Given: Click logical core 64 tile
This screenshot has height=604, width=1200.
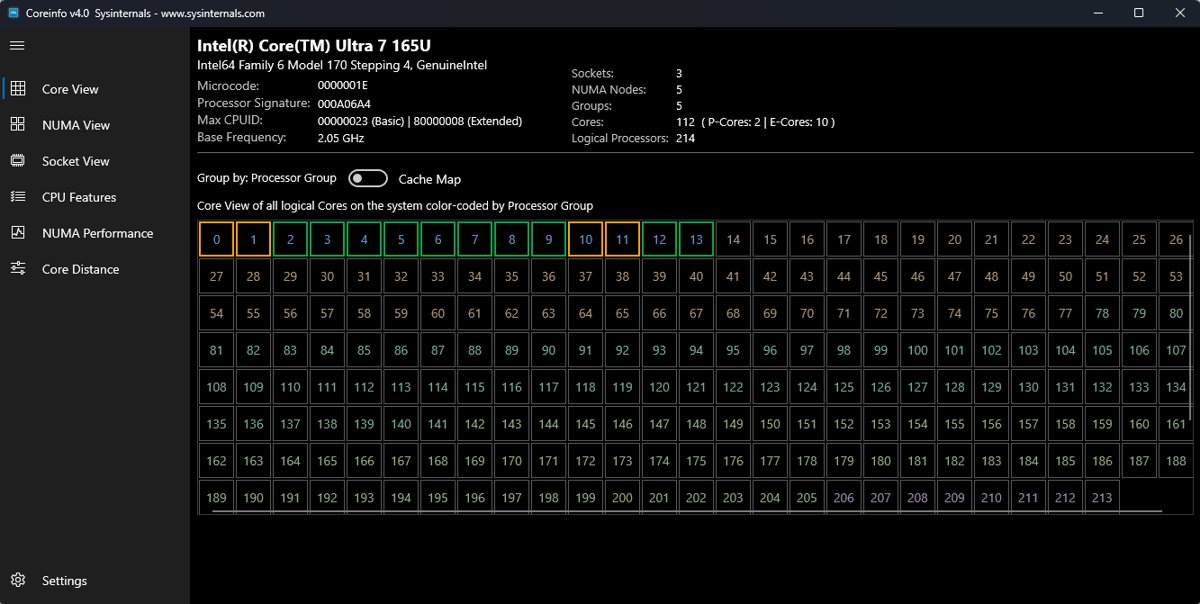Looking at the screenshot, I should coord(586,314).
